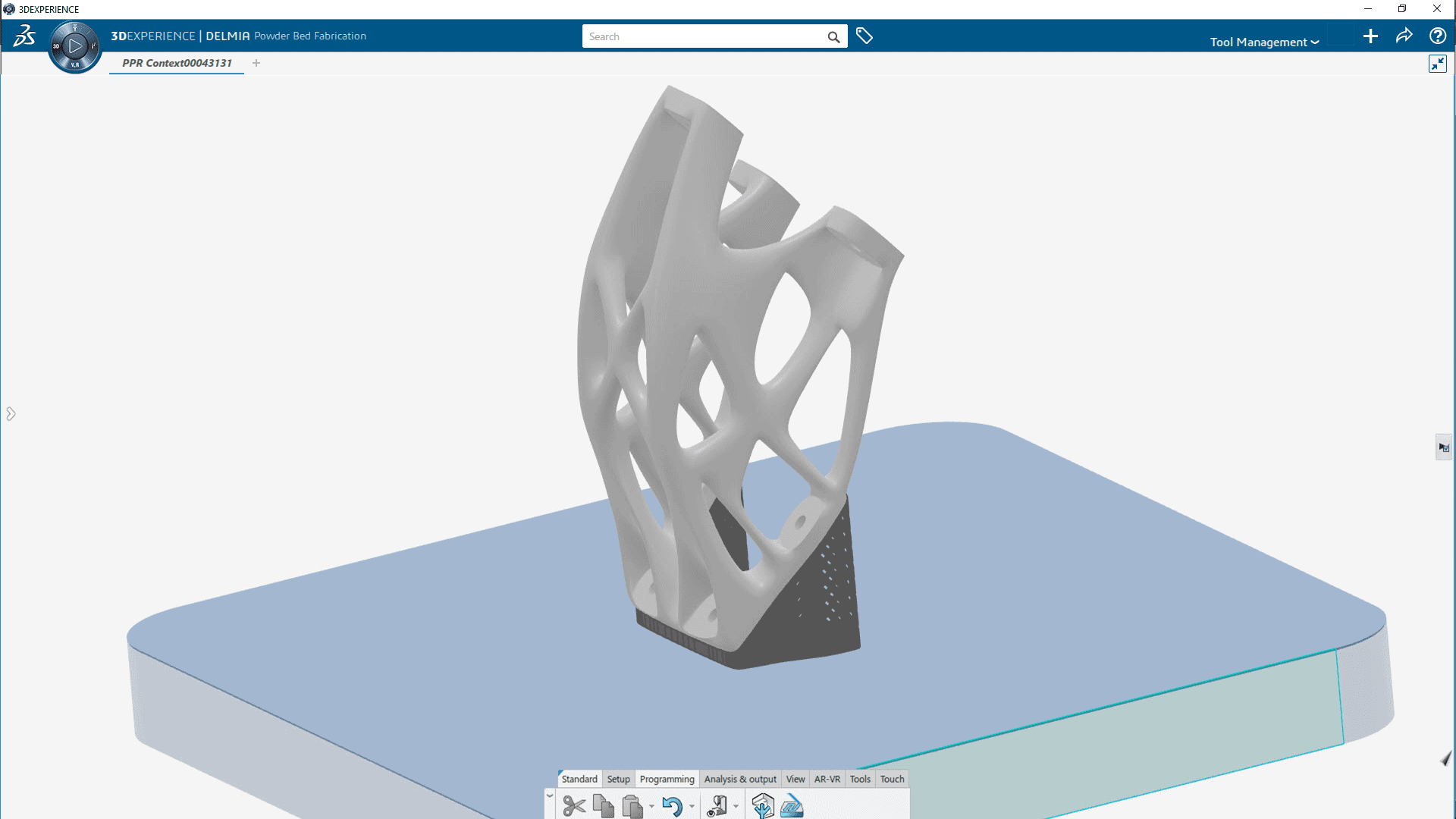Click the Undo arrow icon
This screenshot has width=1456, height=819.
click(x=672, y=805)
